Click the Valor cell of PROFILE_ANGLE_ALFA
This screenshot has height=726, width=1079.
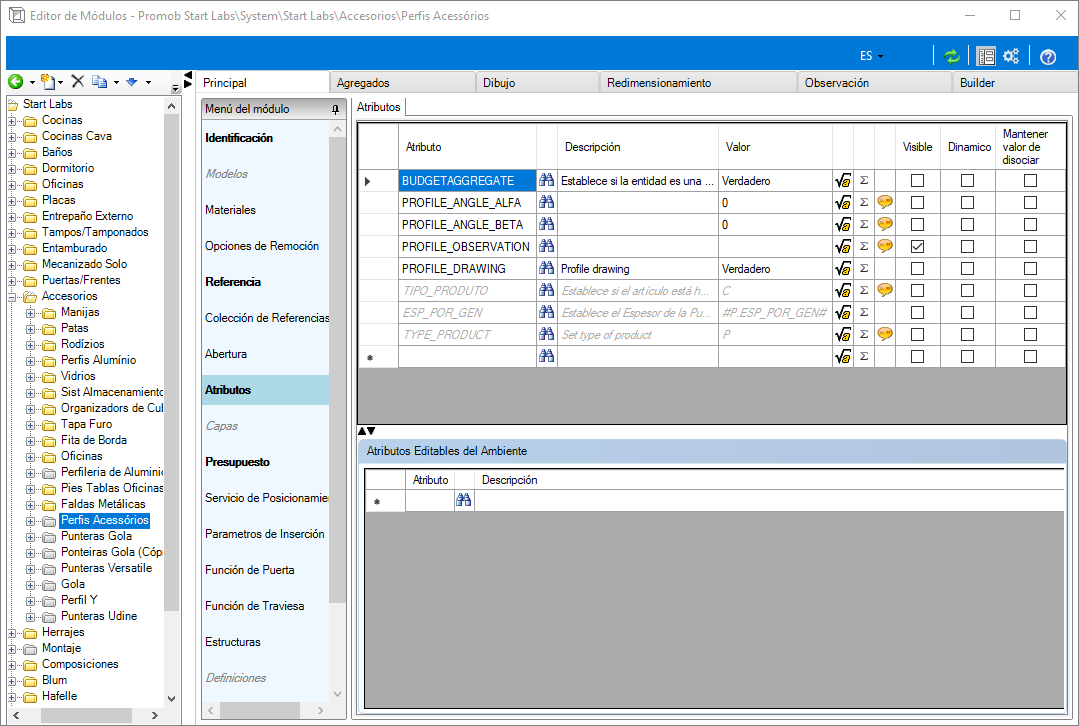point(775,202)
